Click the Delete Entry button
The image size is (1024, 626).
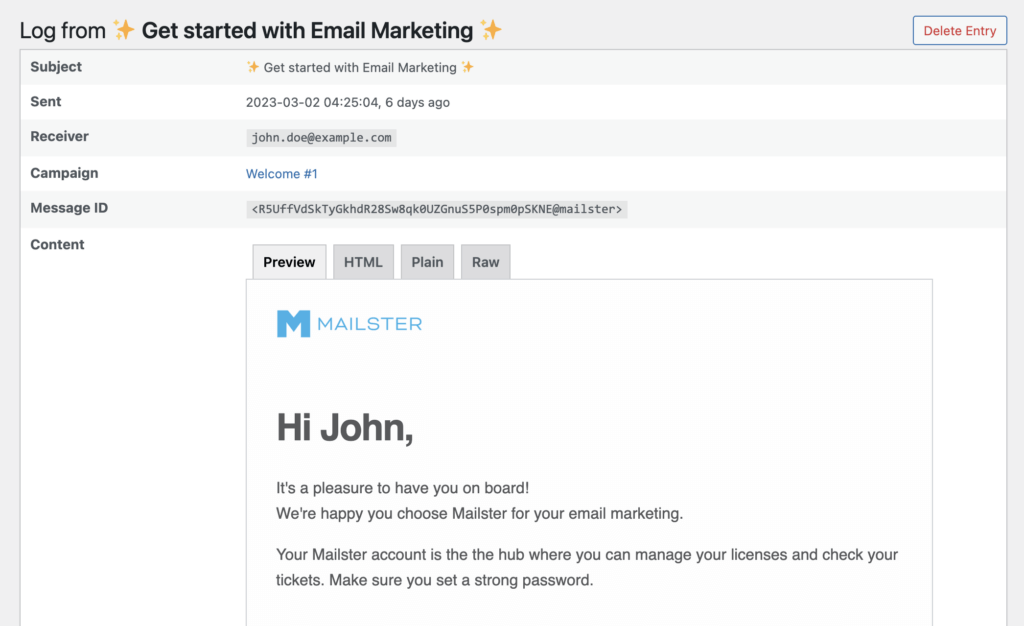point(959,31)
